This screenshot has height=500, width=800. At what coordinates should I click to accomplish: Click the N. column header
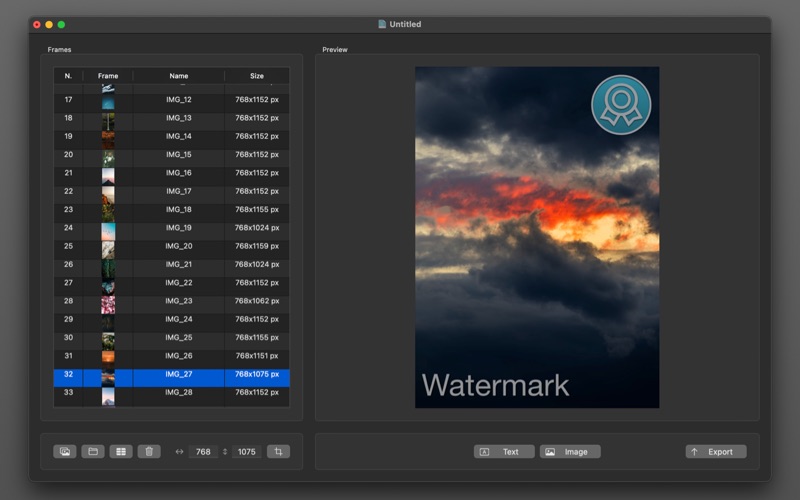pos(68,76)
